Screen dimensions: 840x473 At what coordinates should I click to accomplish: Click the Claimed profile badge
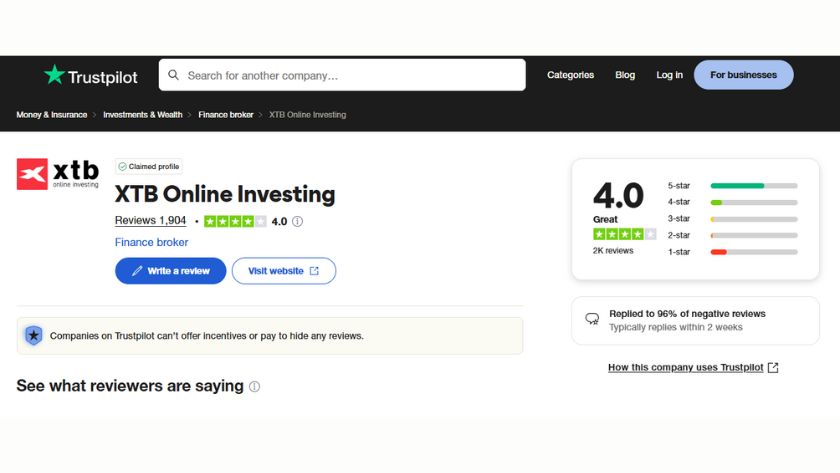click(148, 167)
